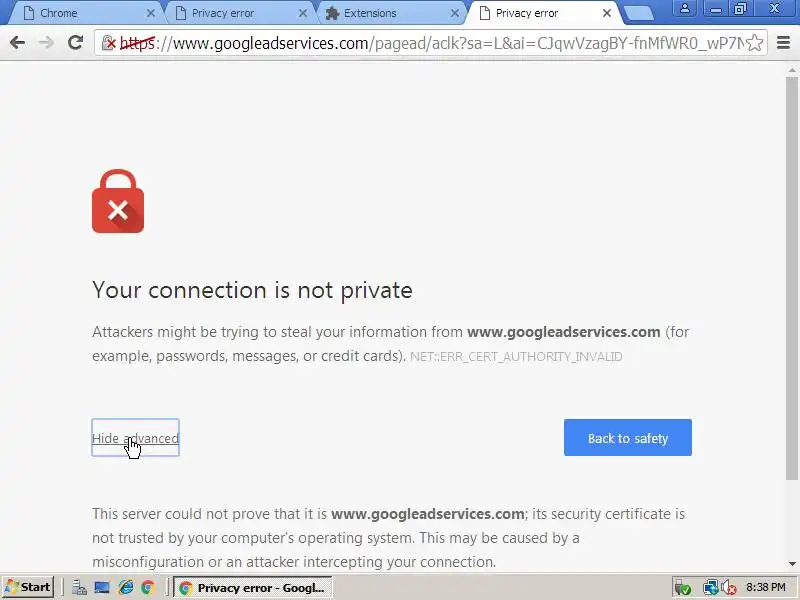This screenshot has width=800, height=600.
Task: Open the Windows Start menu
Action: [28, 587]
